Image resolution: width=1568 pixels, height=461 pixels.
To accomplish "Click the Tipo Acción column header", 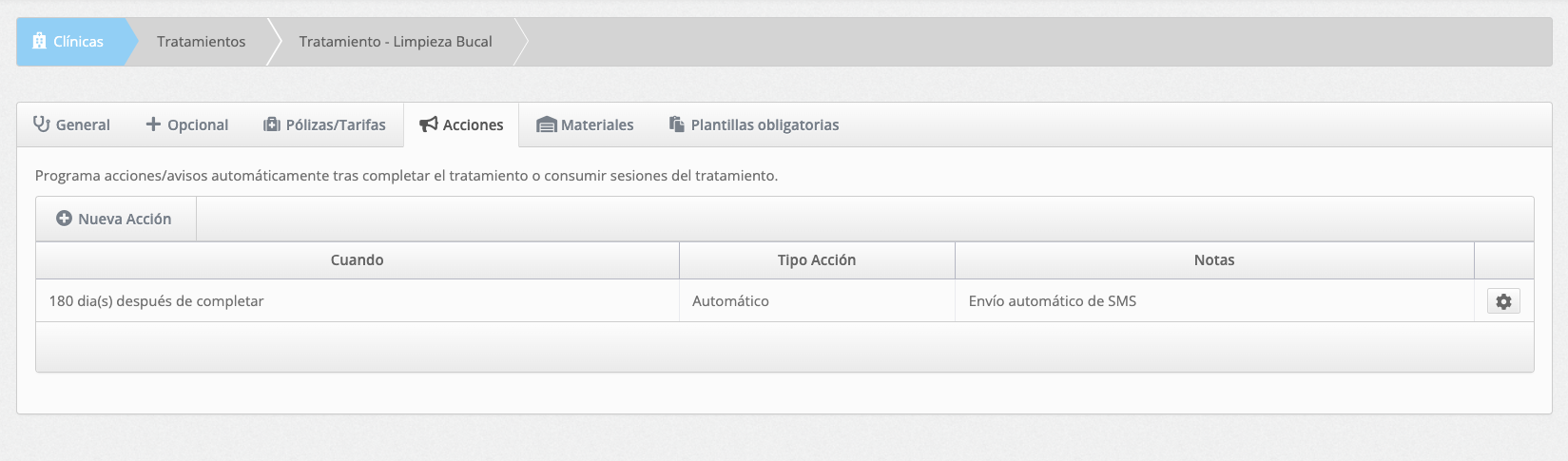I will (x=817, y=260).
